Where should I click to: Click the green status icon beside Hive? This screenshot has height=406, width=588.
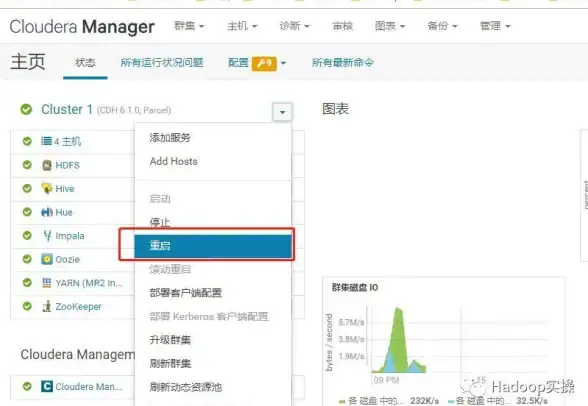pyautogui.click(x=27, y=189)
